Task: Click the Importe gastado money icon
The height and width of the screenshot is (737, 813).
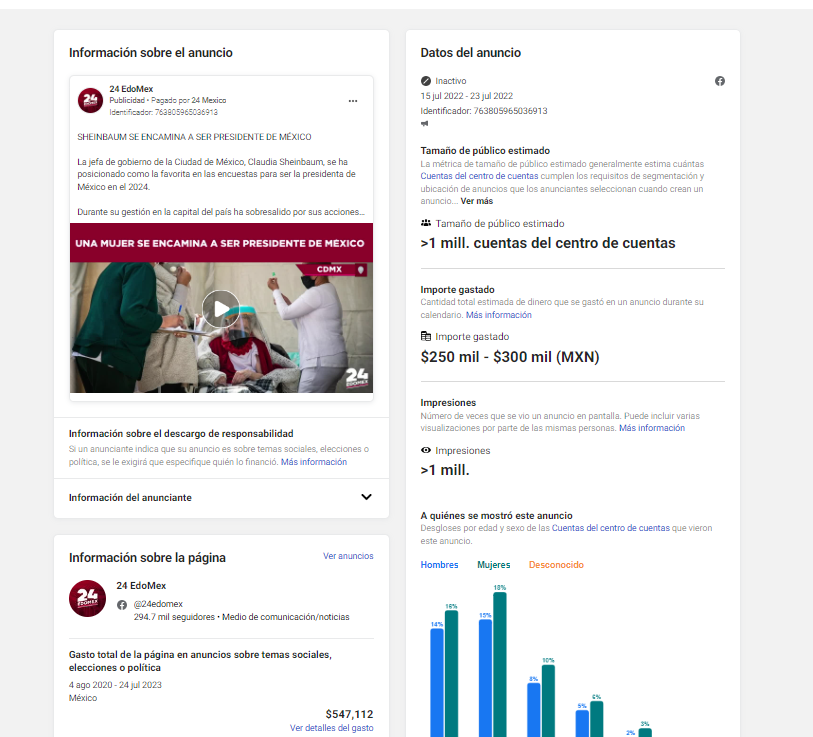Action: tap(426, 337)
